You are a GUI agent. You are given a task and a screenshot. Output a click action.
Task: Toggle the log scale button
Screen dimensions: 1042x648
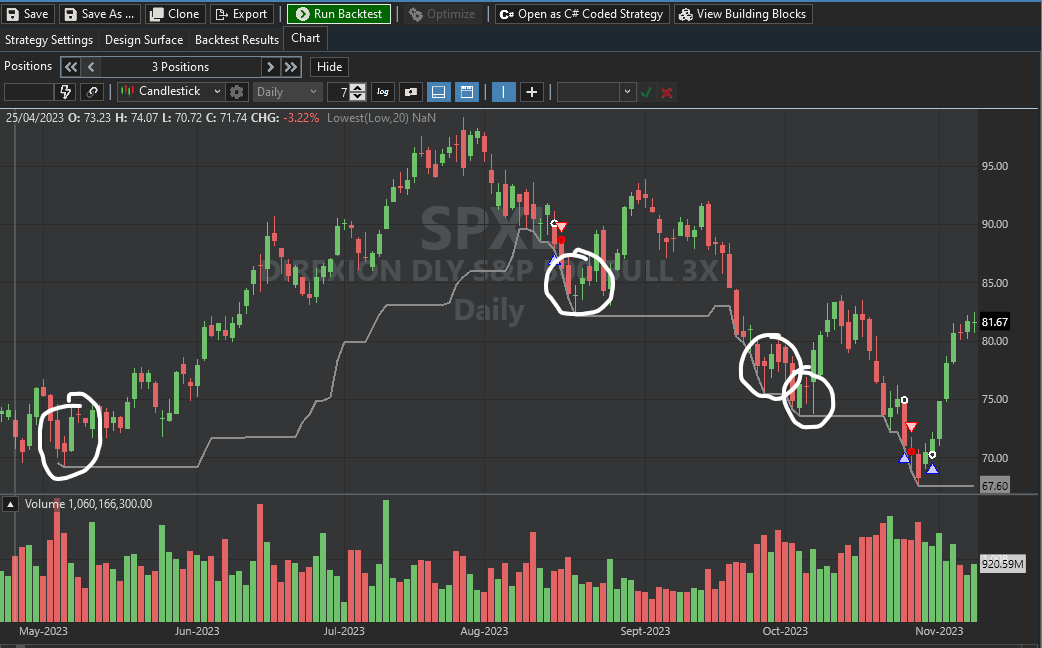tap(383, 92)
